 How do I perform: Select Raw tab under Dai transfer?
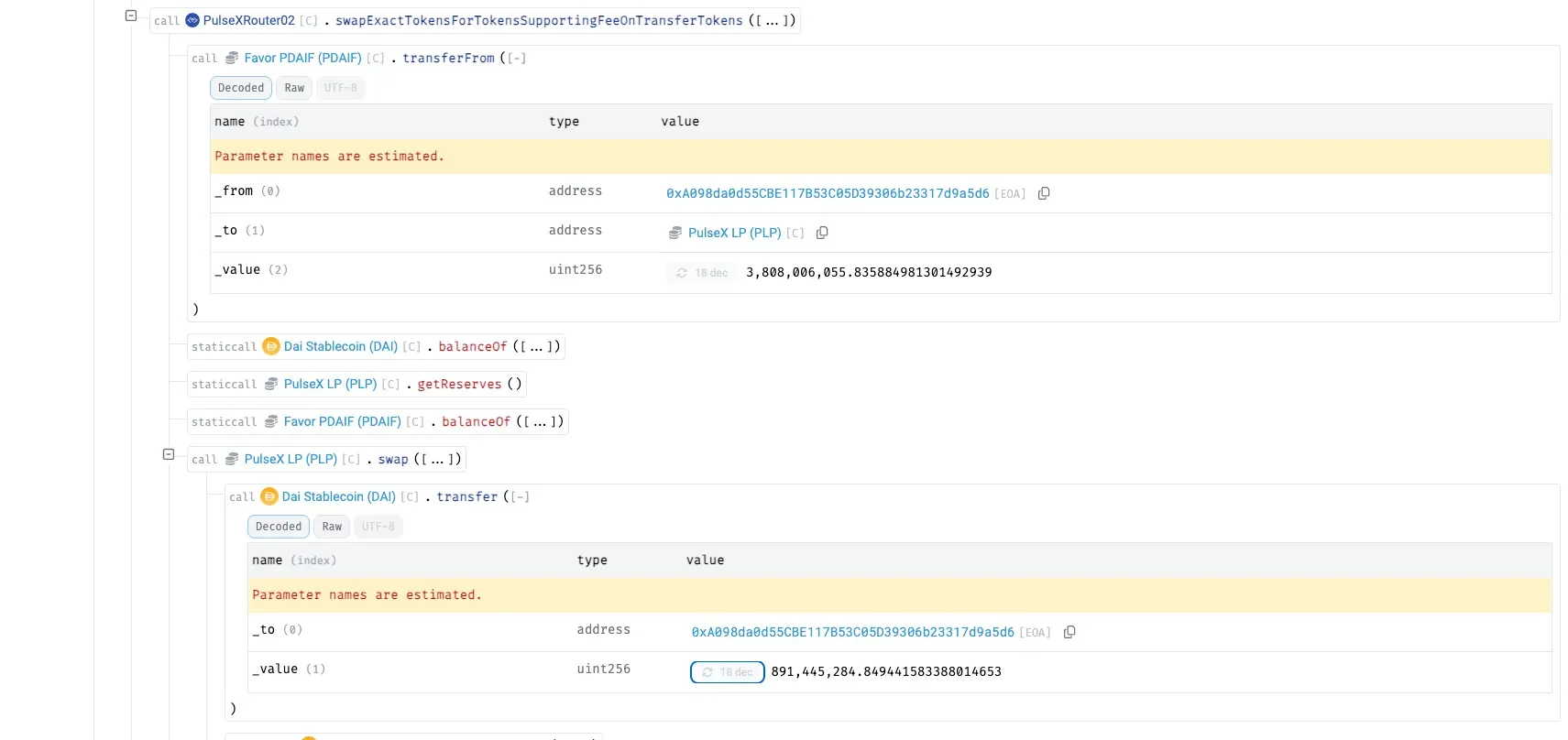coord(332,527)
